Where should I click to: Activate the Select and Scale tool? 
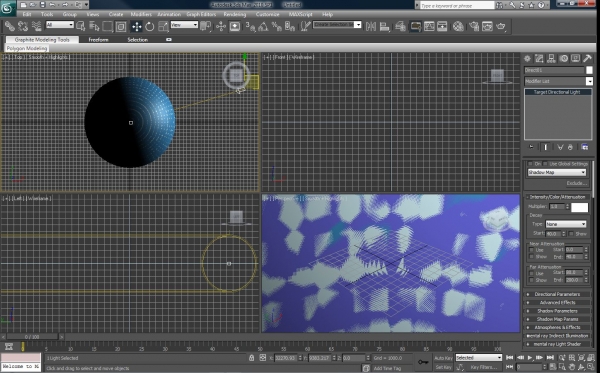163,26
